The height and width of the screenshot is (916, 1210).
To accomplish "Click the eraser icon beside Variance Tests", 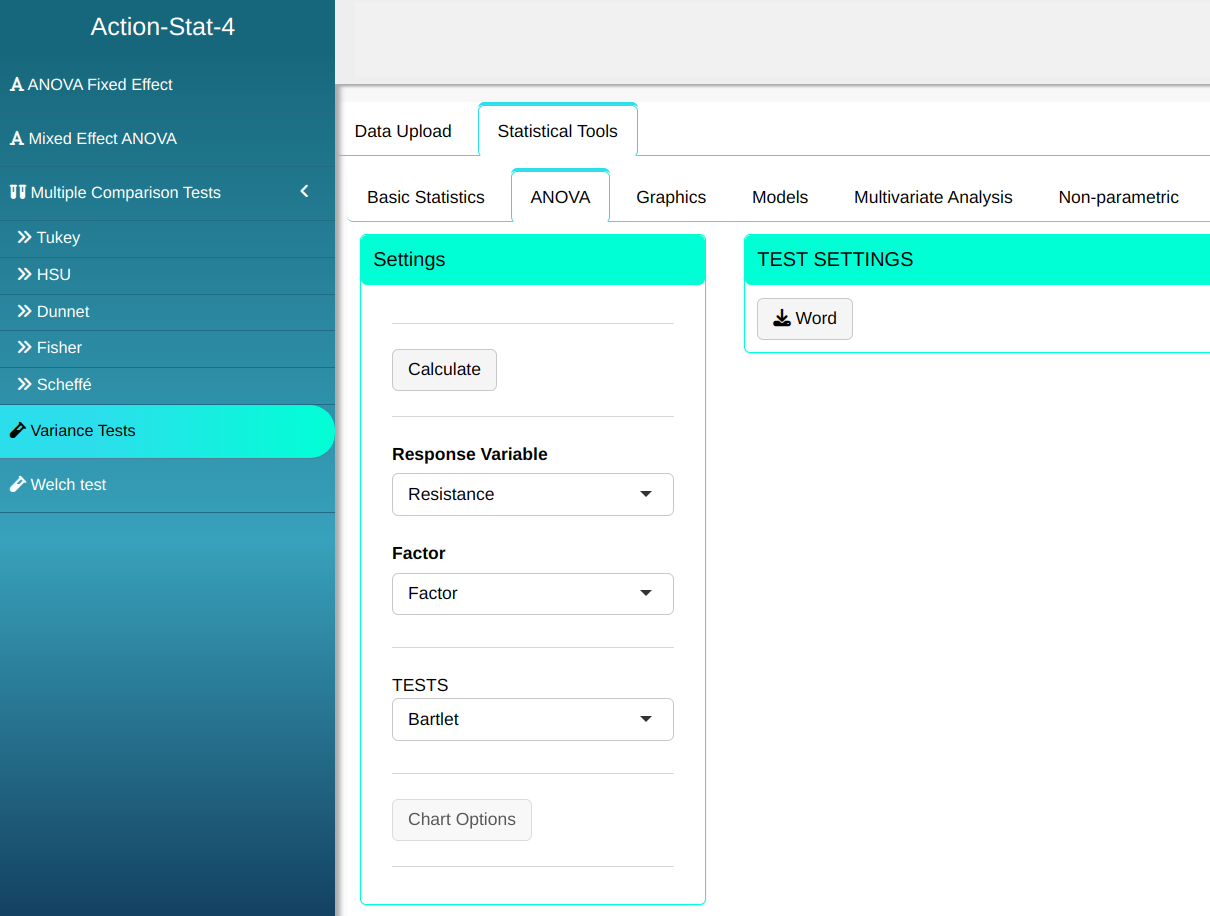I will [17, 431].
